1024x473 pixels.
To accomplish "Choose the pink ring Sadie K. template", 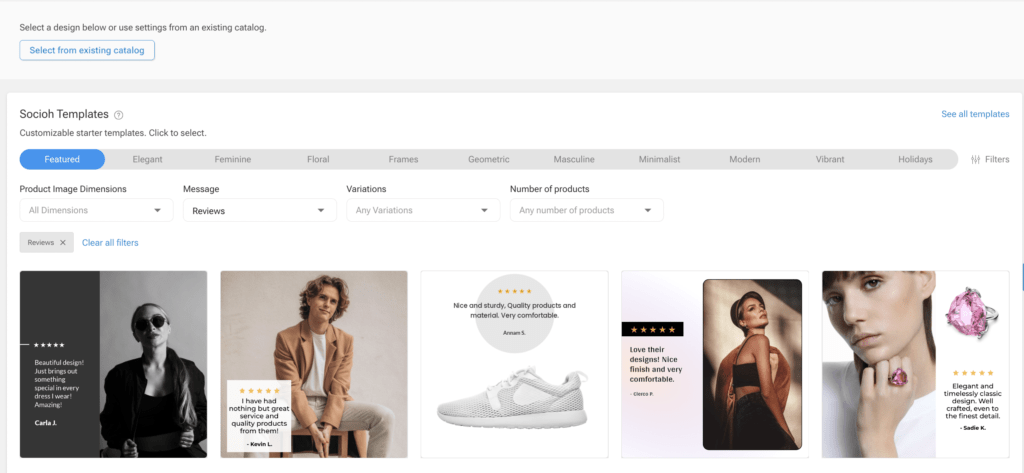I will (915, 364).
